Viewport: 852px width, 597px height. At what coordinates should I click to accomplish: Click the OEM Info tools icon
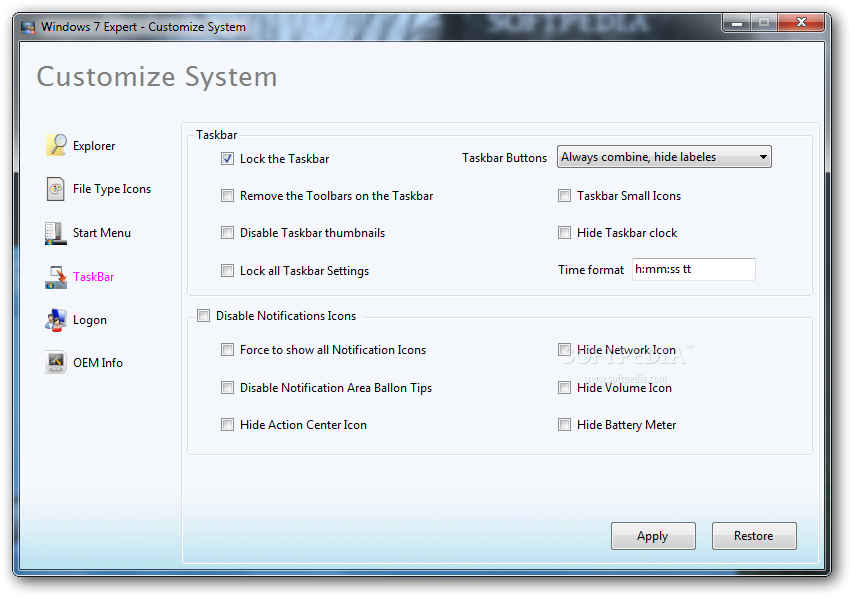[55, 362]
